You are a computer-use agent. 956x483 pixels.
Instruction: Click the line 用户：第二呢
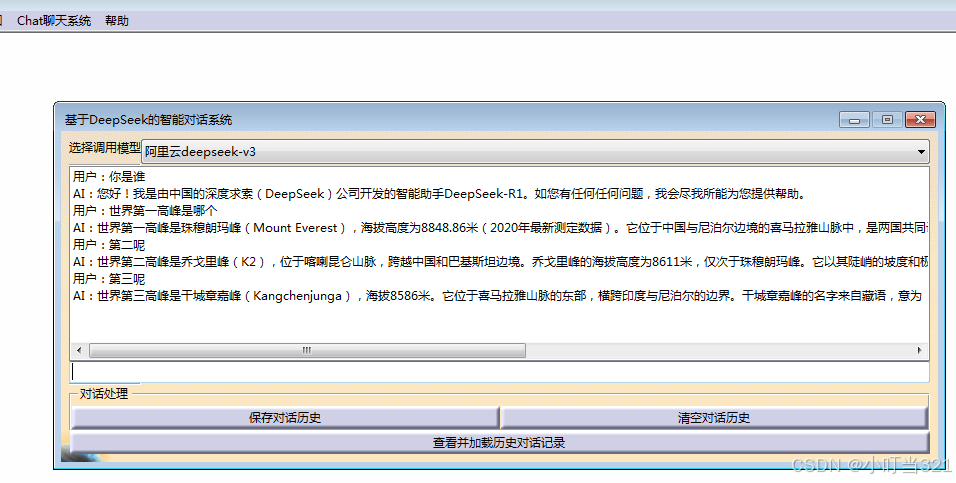pyautogui.click(x=109, y=245)
